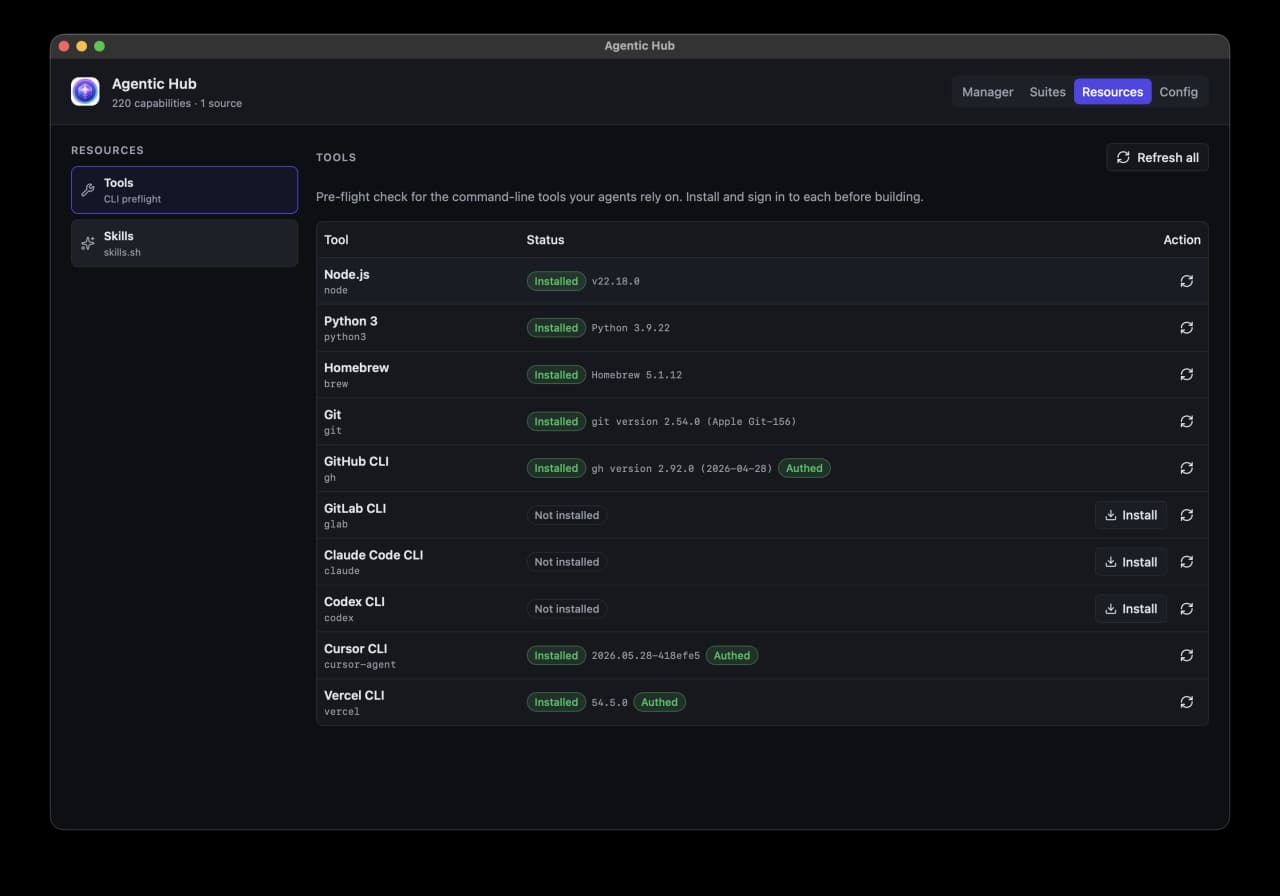Refresh the Node.js row status
The image size is (1280, 896).
(x=1187, y=281)
